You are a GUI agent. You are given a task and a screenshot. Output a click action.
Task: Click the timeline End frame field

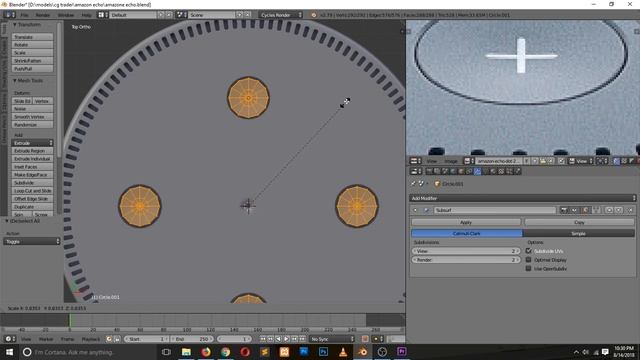pos(191,339)
